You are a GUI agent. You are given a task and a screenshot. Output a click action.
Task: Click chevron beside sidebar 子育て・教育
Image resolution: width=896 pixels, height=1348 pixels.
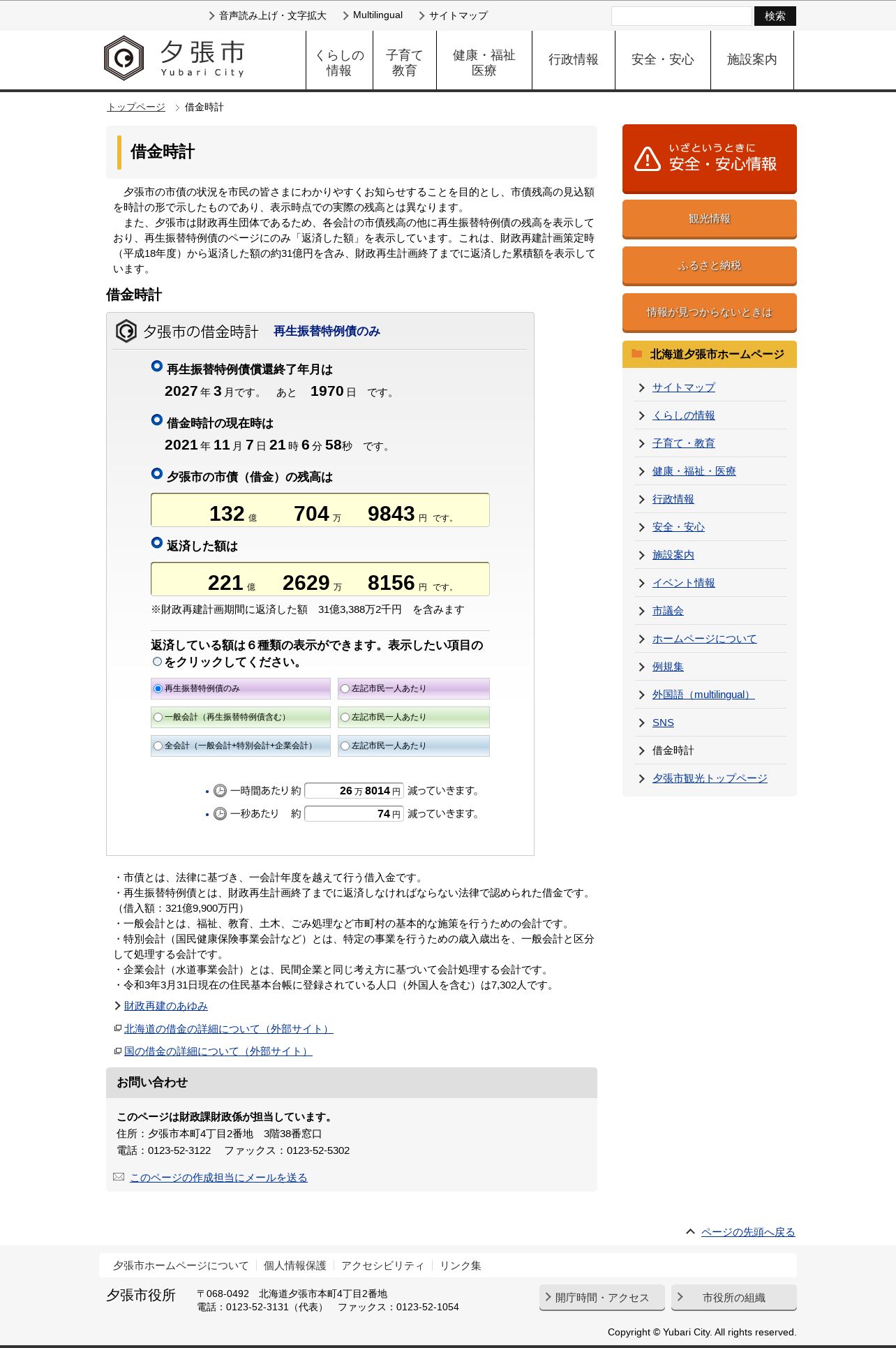(641, 443)
